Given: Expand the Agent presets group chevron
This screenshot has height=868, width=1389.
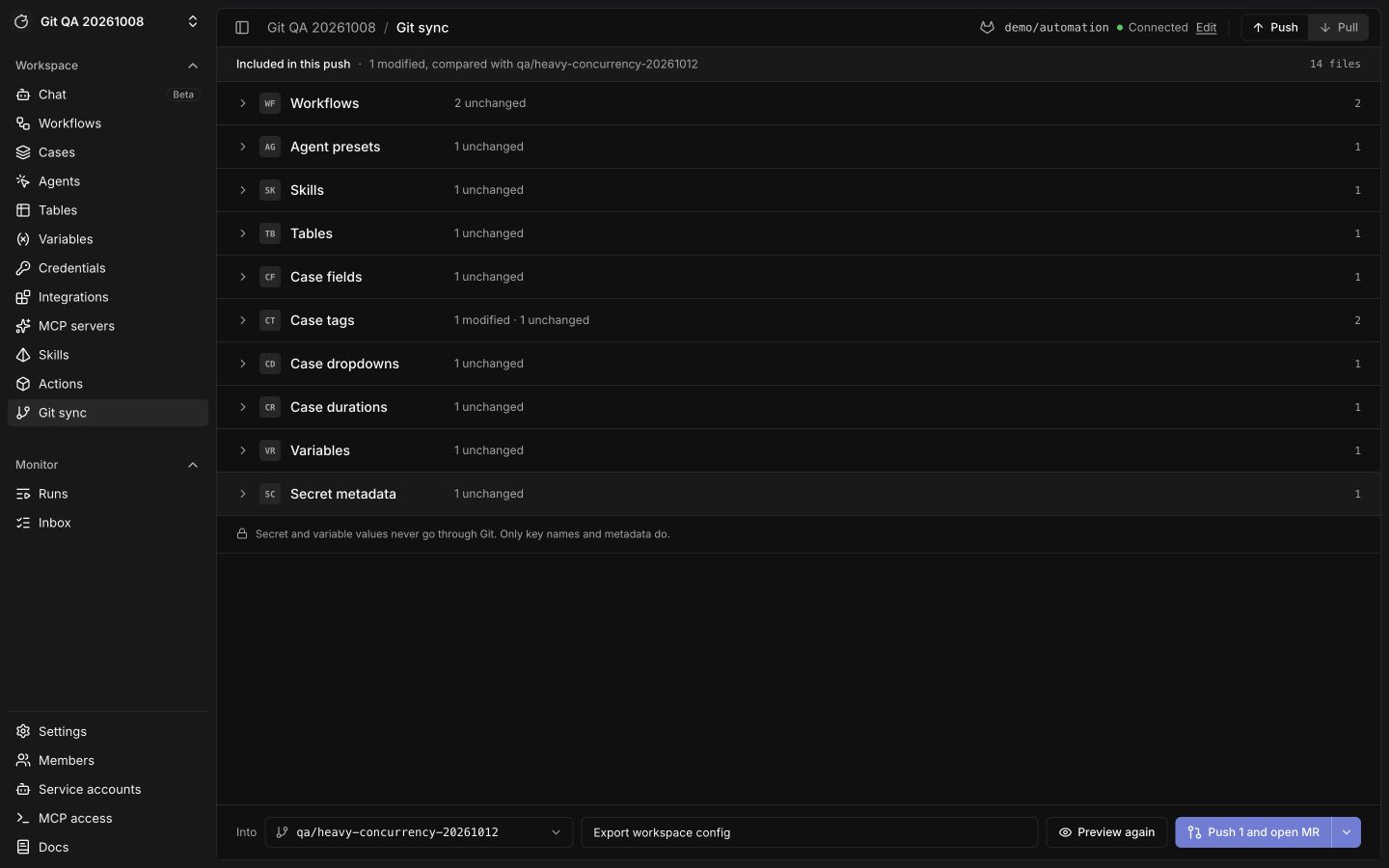Looking at the screenshot, I should pos(243,147).
